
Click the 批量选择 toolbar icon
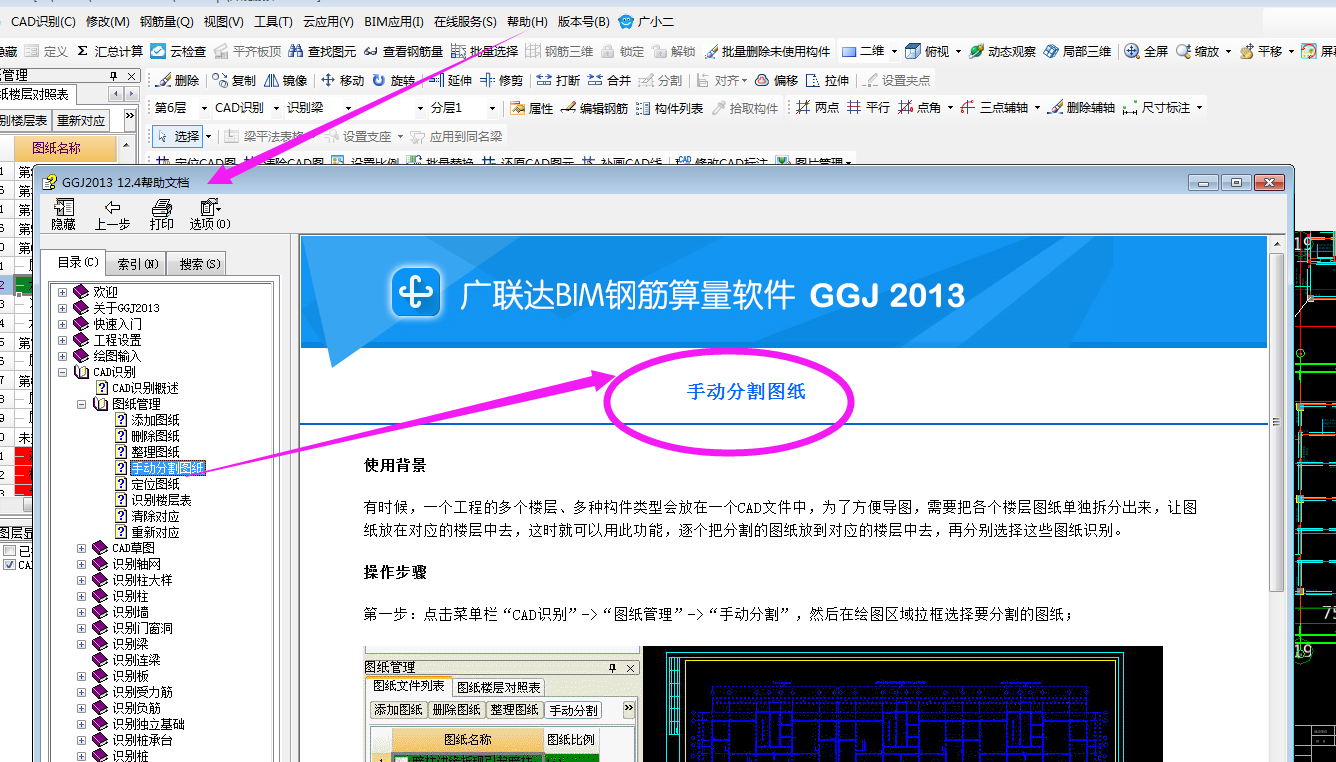click(x=459, y=51)
